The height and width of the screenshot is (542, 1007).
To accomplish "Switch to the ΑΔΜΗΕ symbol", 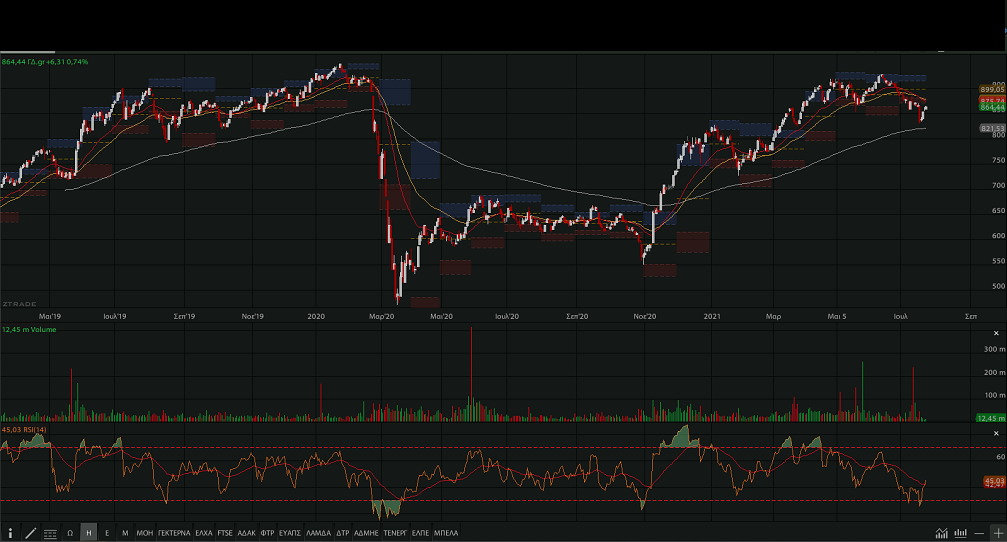I will [x=366, y=533].
